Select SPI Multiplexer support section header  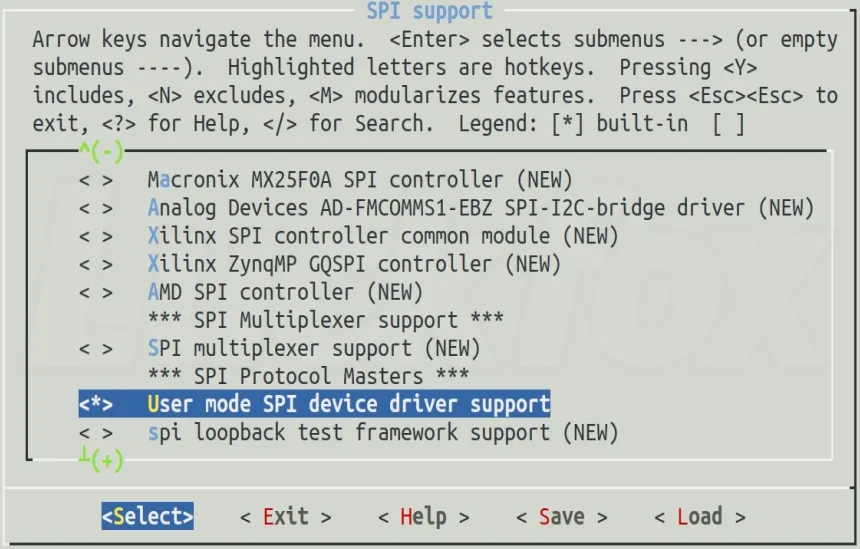point(326,320)
